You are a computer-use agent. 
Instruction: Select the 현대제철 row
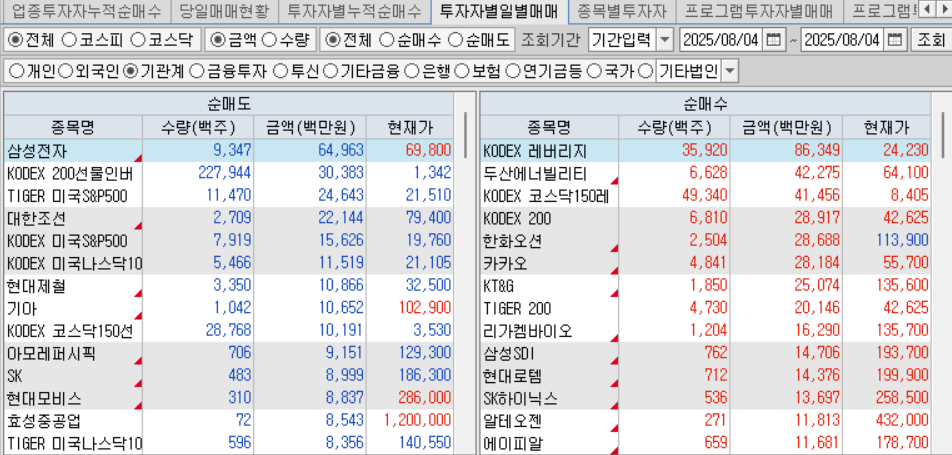(x=228, y=286)
